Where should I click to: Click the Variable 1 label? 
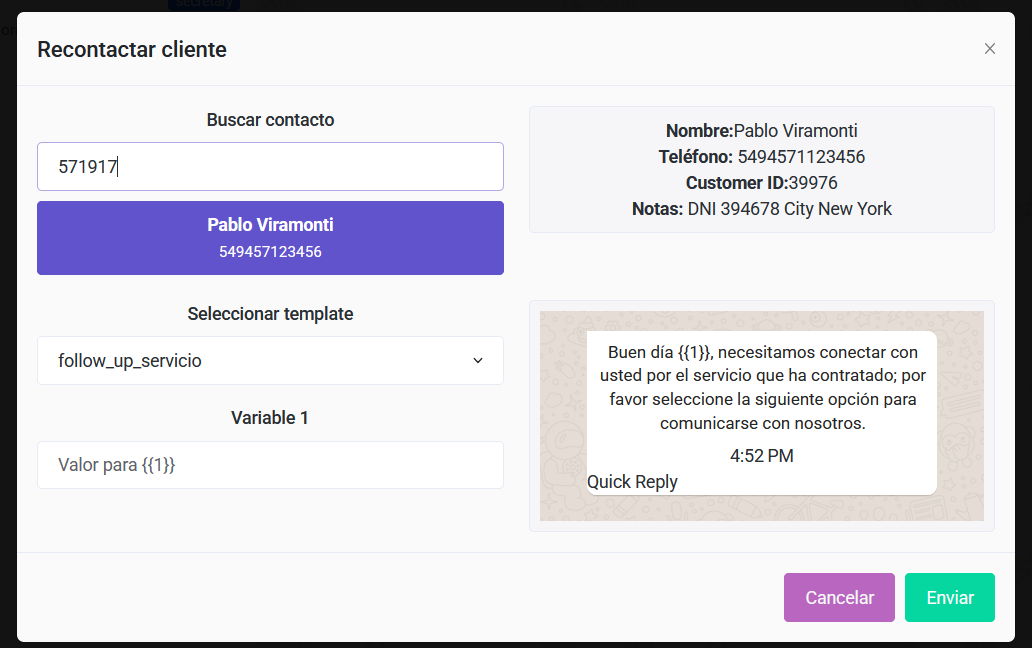coord(270,418)
